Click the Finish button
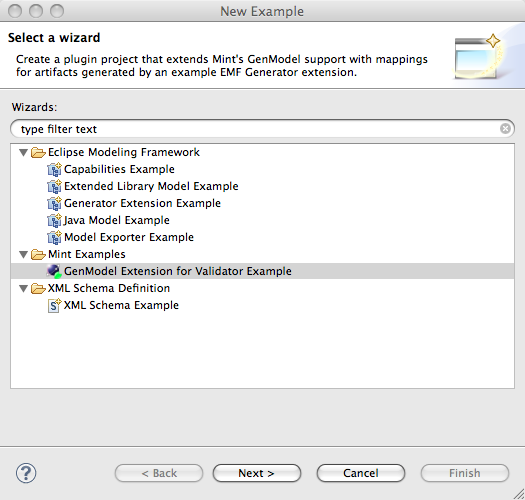 tap(465, 473)
